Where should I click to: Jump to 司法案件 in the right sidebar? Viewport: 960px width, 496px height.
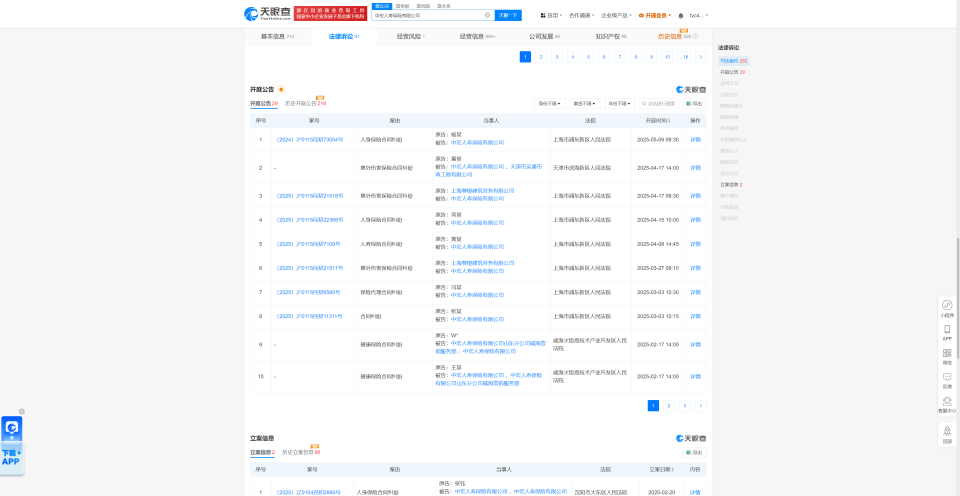(x=733, y=61)
